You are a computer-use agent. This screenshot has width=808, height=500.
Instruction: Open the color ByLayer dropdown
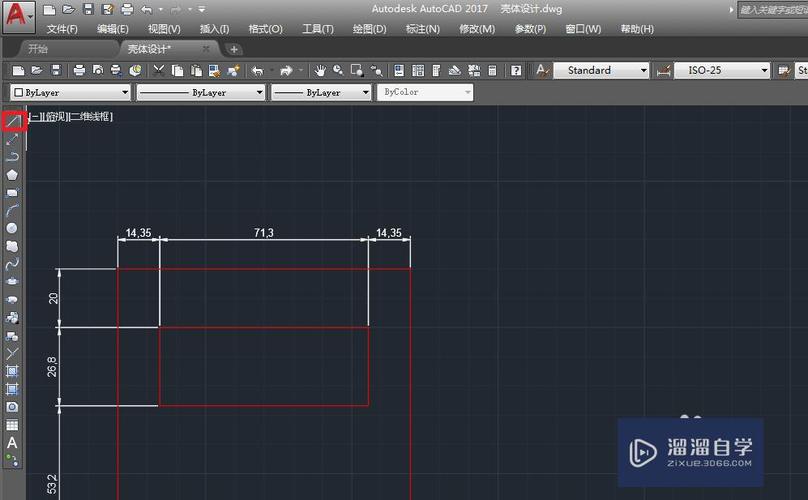[x=70, y=92]
